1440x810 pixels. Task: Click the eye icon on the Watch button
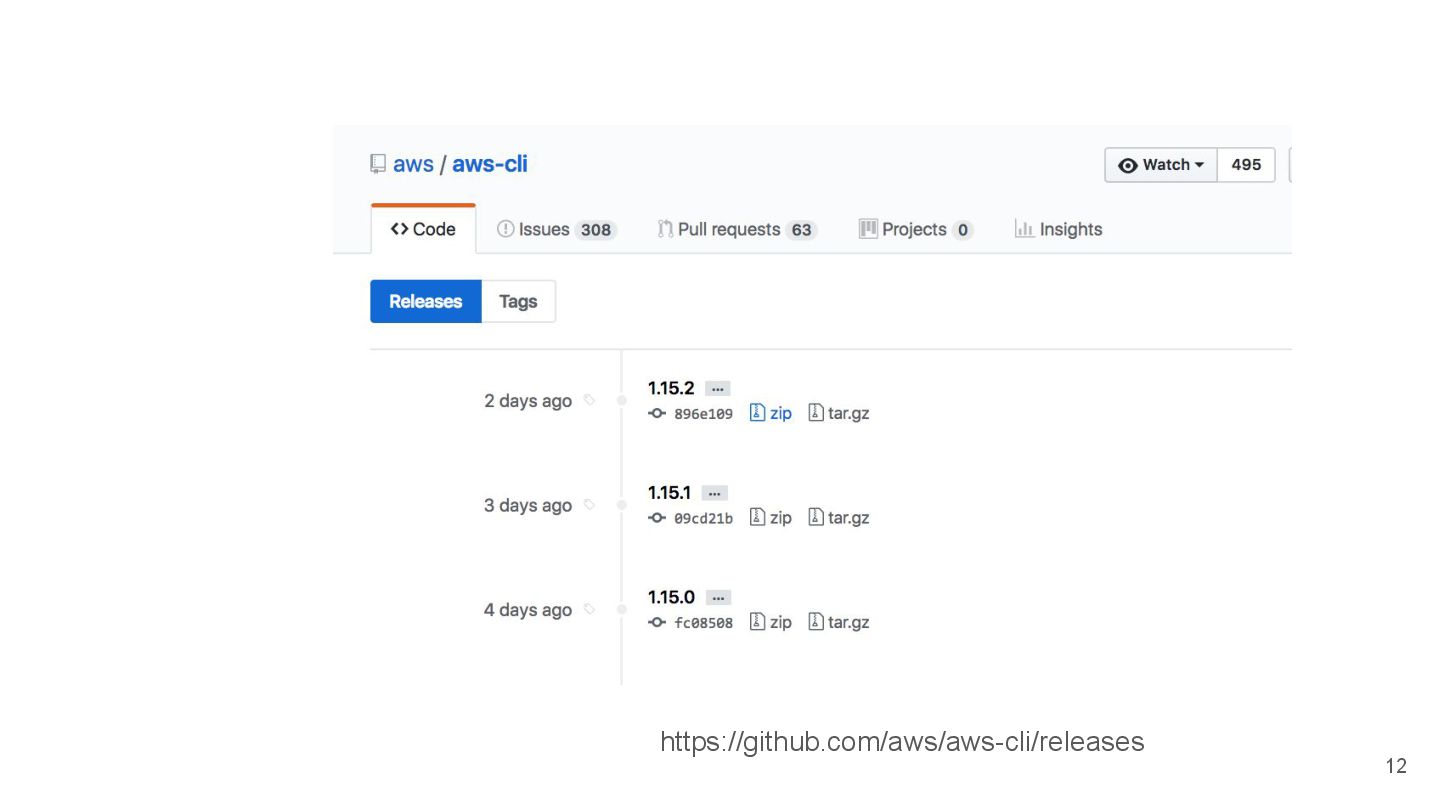tap(1128, 166)
